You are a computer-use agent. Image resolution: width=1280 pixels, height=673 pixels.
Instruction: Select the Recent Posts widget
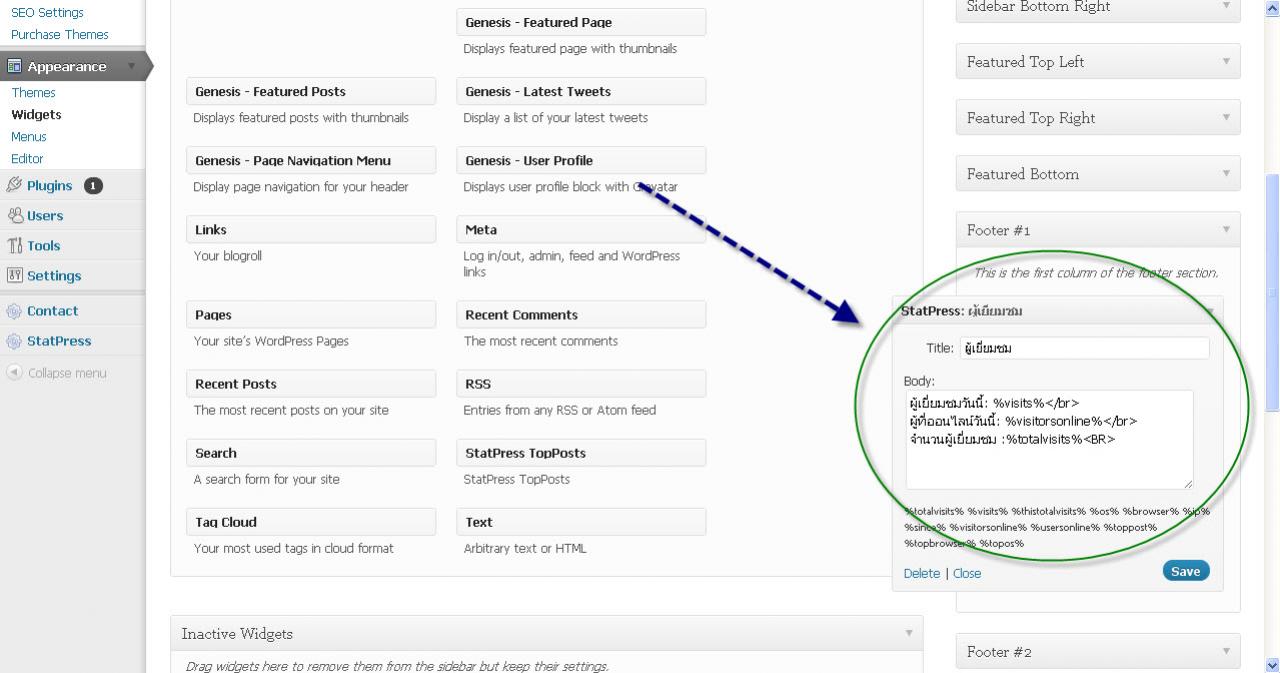coord(311,383)
